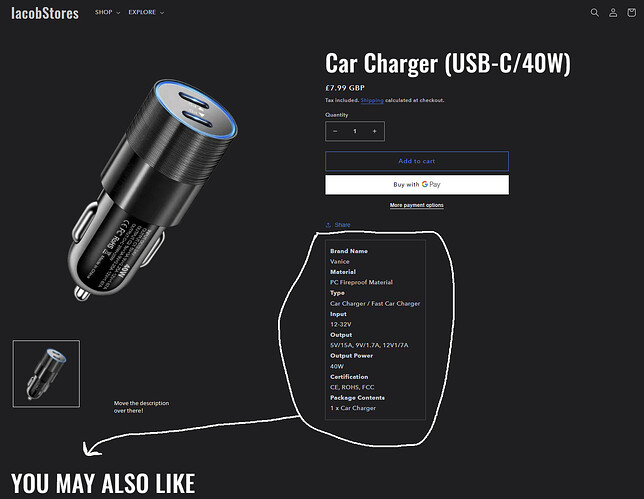The height and width of the screenshot is (499, 644).
Task: Select the car charger thumbnail image
Action: point(46,374)
